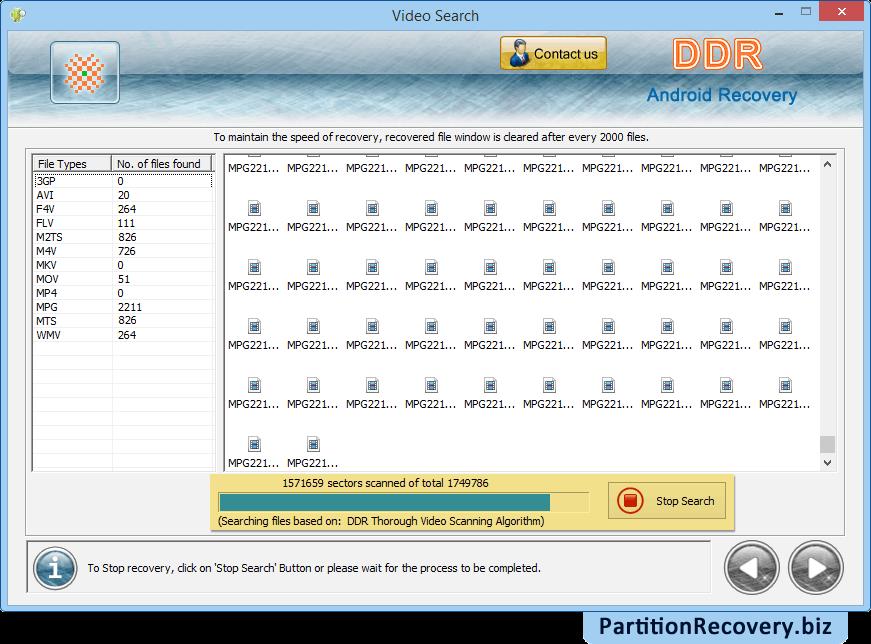Select the M4V file type row
The width and height of the screenshot is (871, 644).
tap(123, 251)
